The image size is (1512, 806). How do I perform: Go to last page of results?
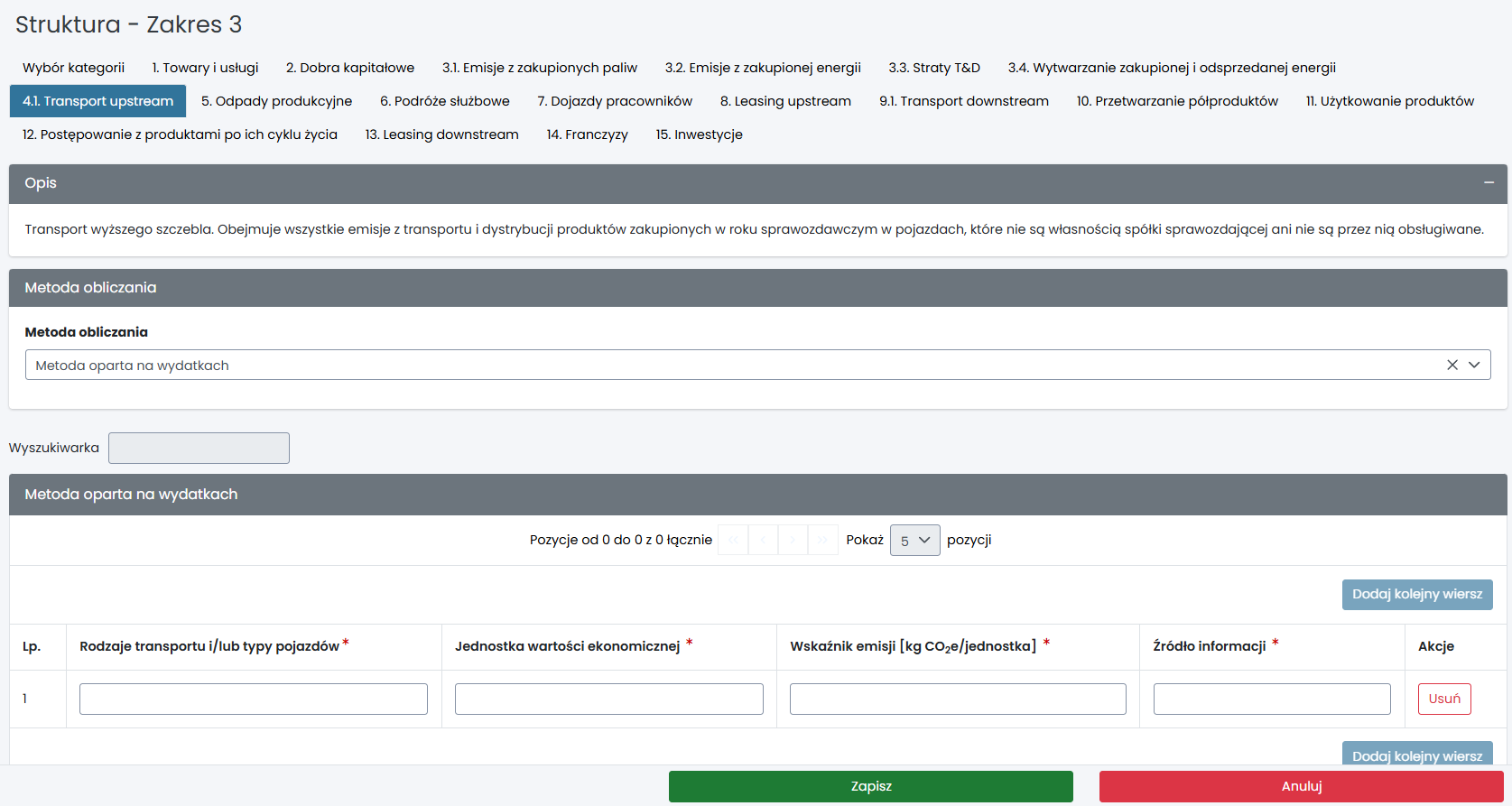822,540
